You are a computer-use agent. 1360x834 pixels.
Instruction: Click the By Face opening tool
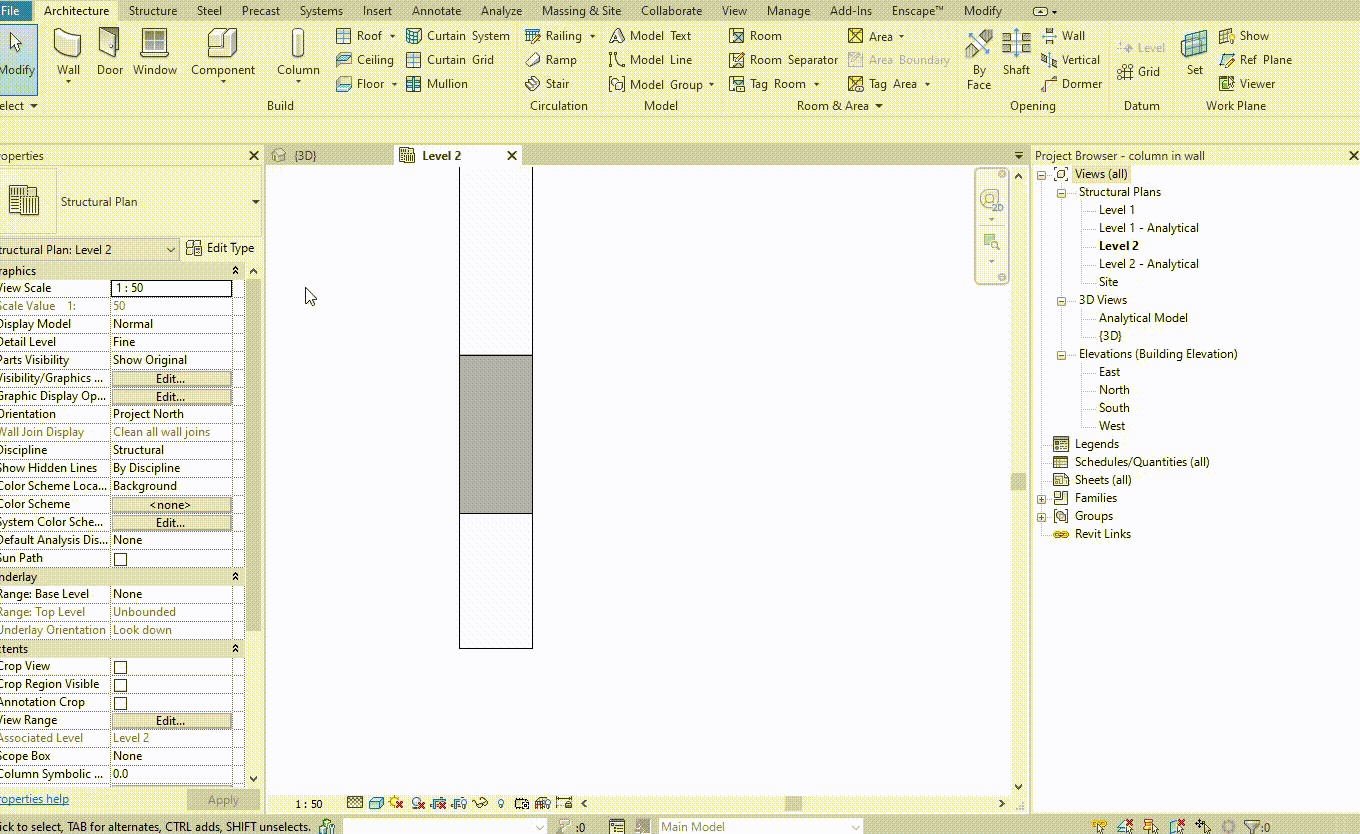point(979,59)
